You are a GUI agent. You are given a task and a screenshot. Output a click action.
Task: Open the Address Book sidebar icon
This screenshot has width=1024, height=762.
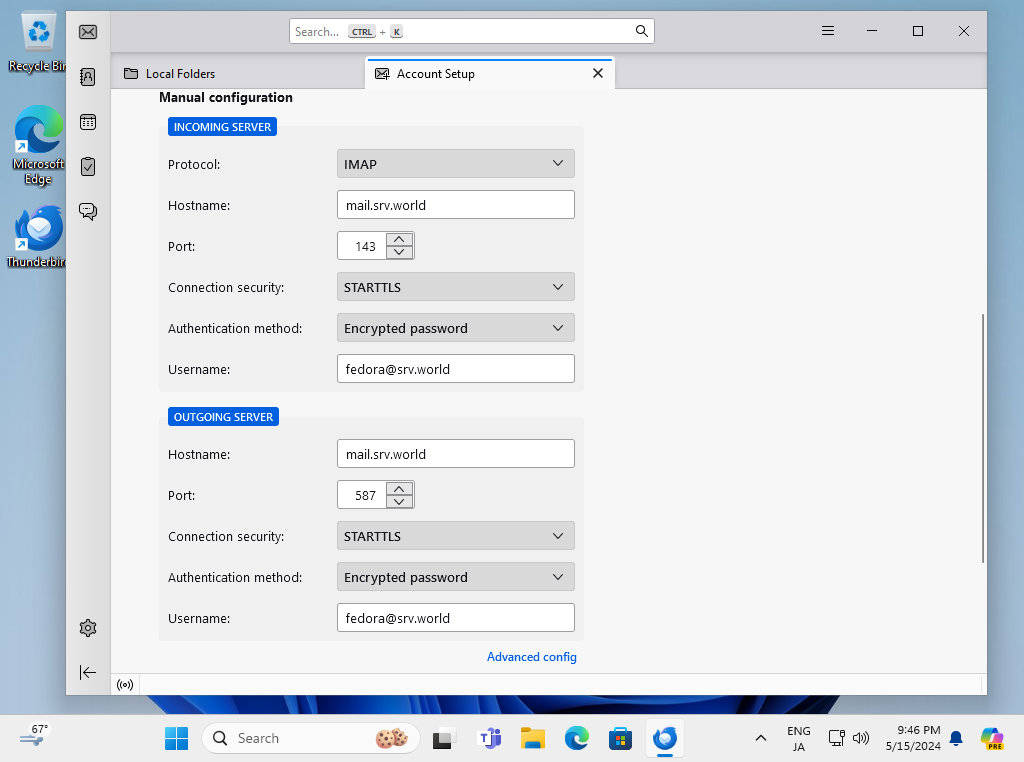coord(88,77)
